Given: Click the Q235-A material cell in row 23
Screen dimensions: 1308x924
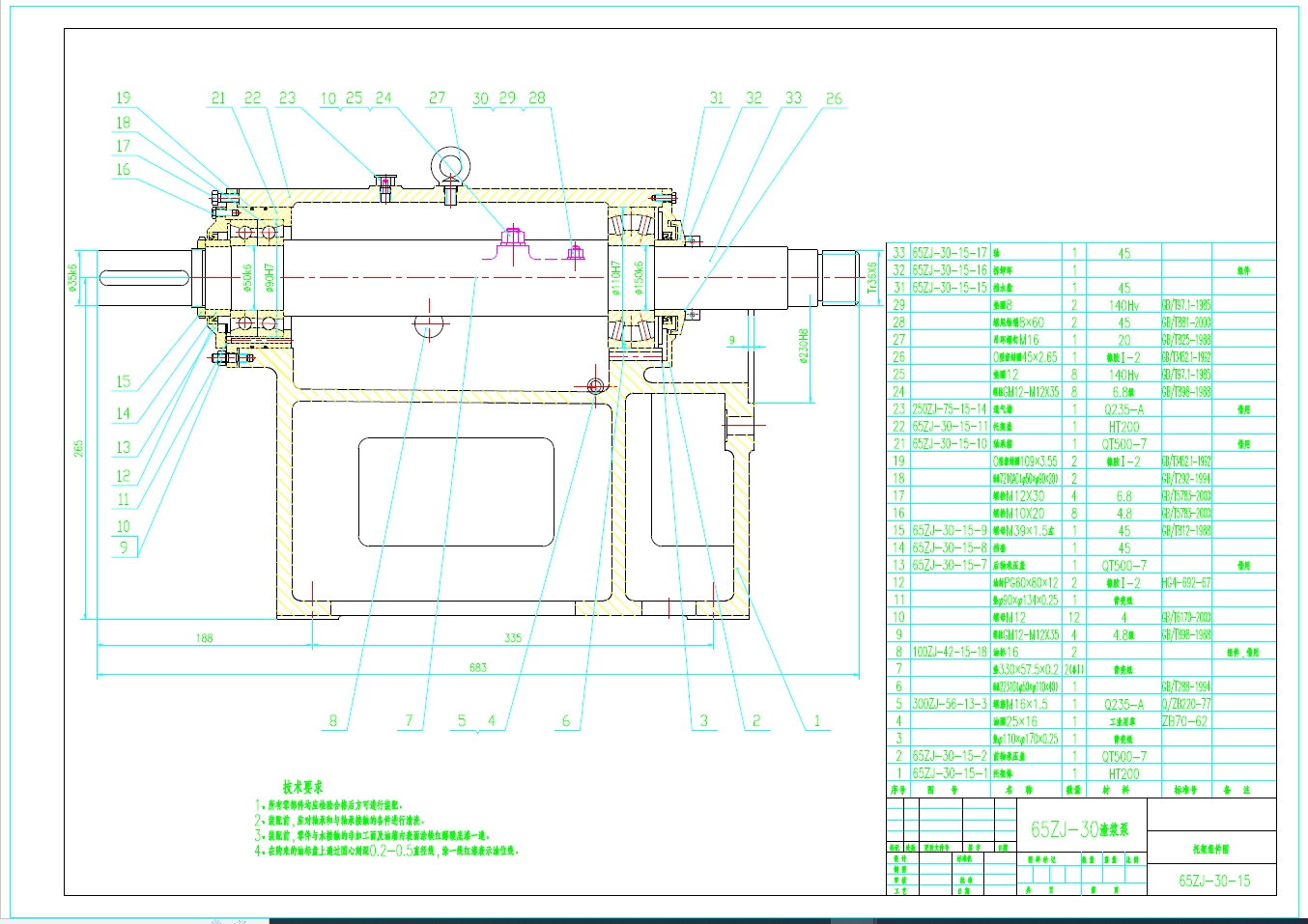Looking at the screenshot, I should [x=1123, y=409].
